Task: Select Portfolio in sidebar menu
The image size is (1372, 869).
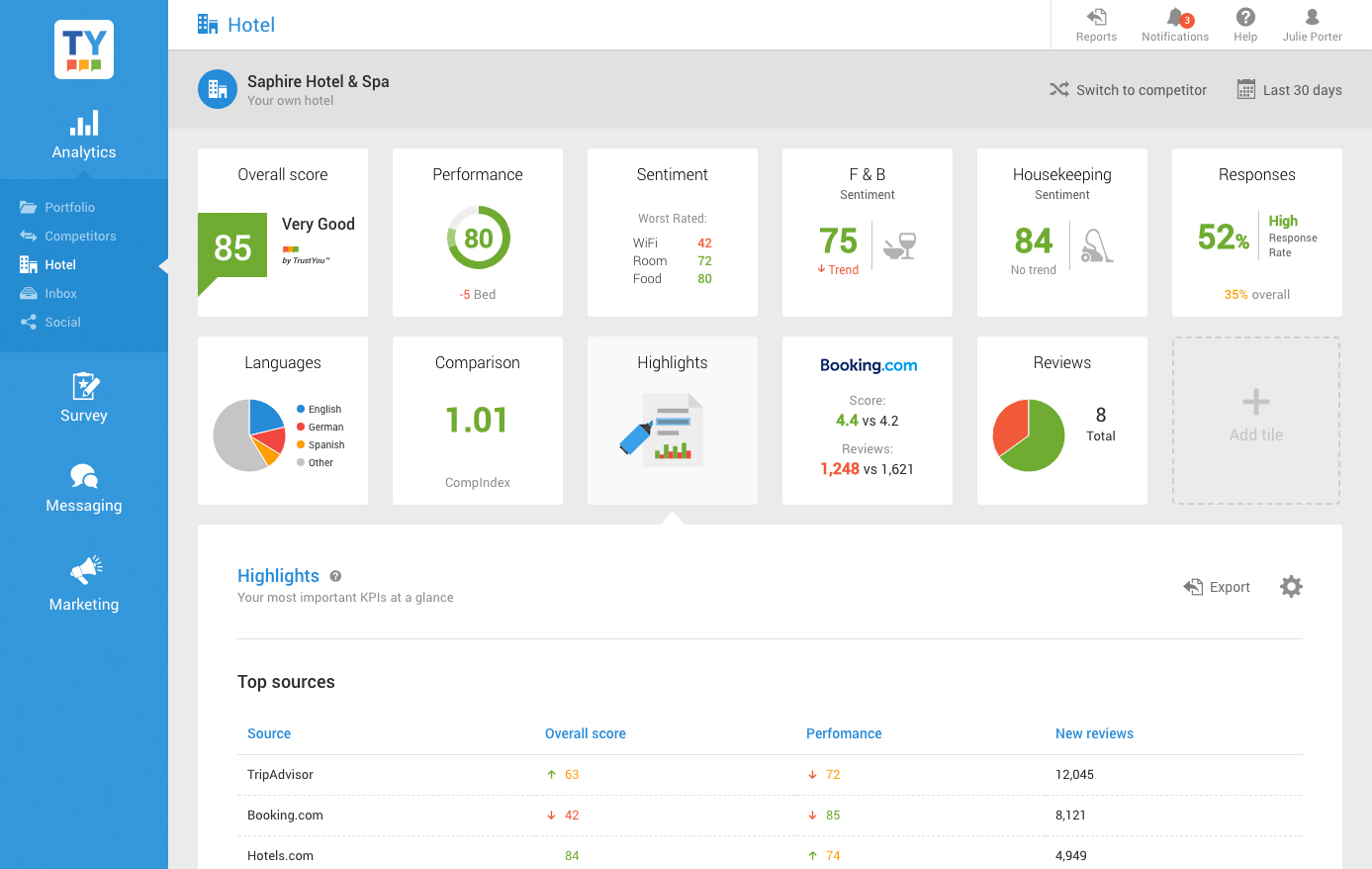Action: point(69,208)
